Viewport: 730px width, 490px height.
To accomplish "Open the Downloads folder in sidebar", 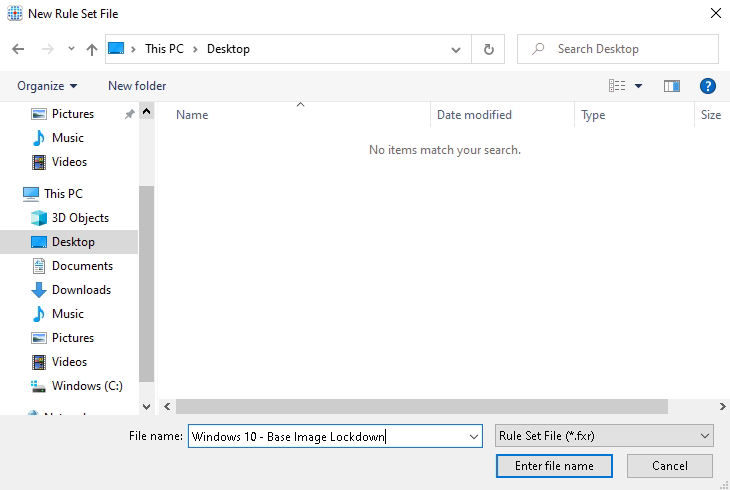I will [x=81, y=290].
